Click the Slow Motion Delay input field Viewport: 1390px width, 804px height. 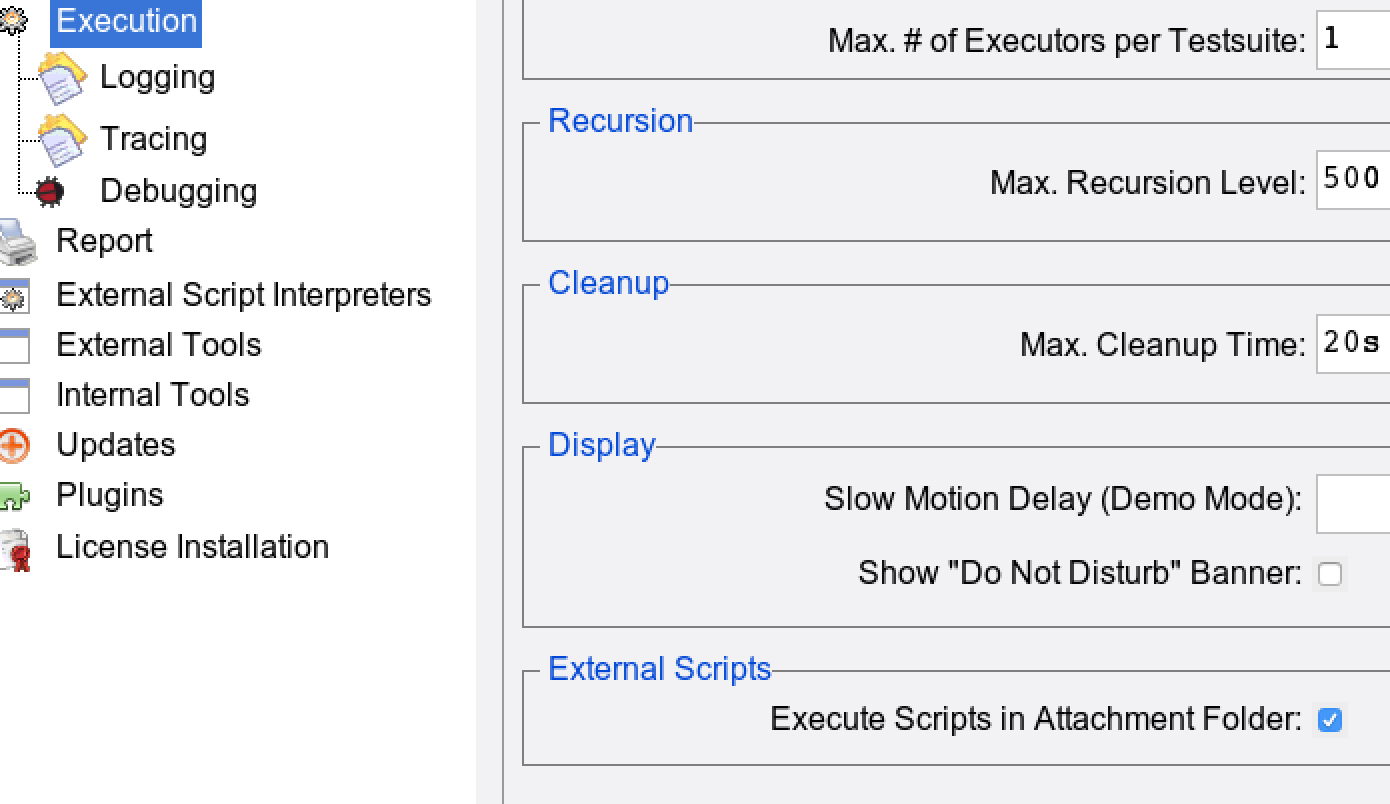tap(1353, 504)
